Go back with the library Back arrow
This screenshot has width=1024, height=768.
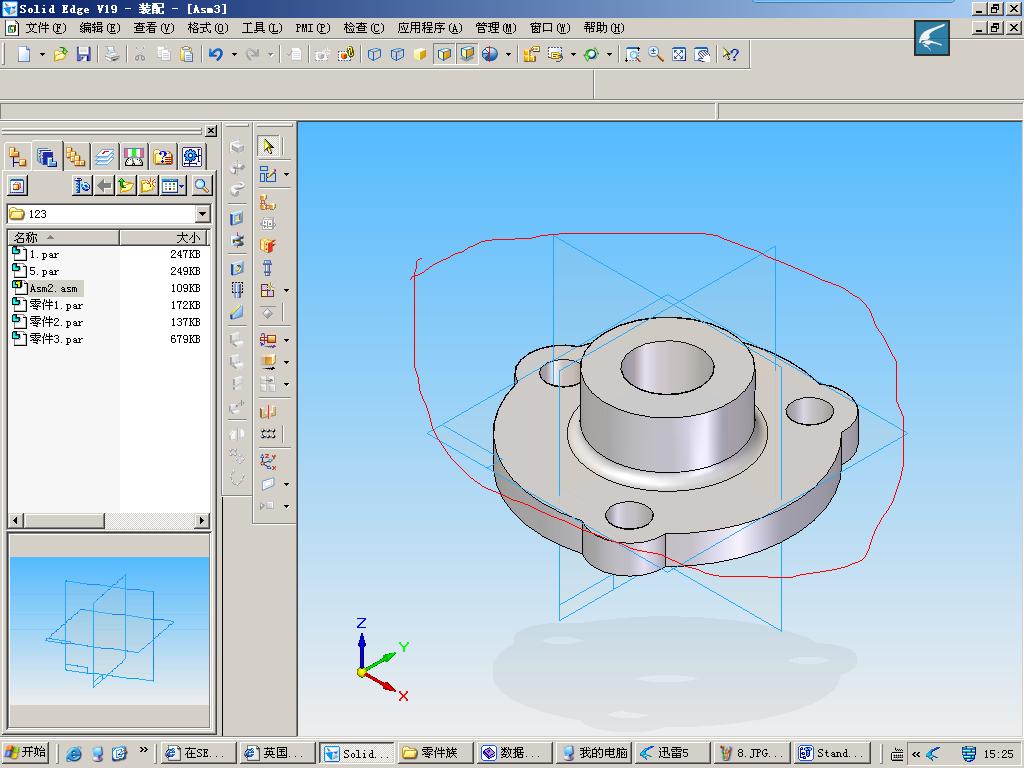pos(104,186)
